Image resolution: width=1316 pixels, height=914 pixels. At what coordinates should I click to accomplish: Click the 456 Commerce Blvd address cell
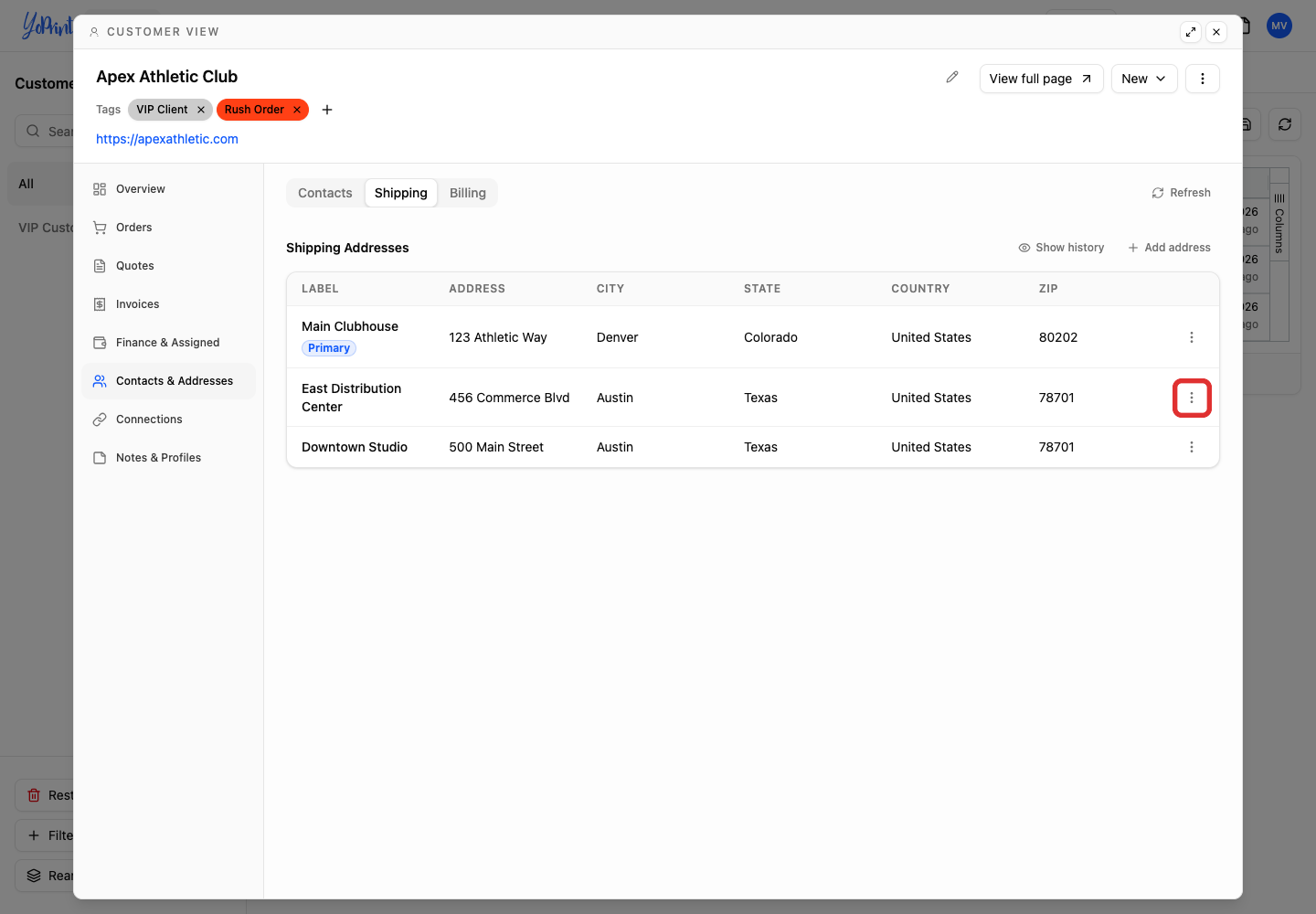509,398
